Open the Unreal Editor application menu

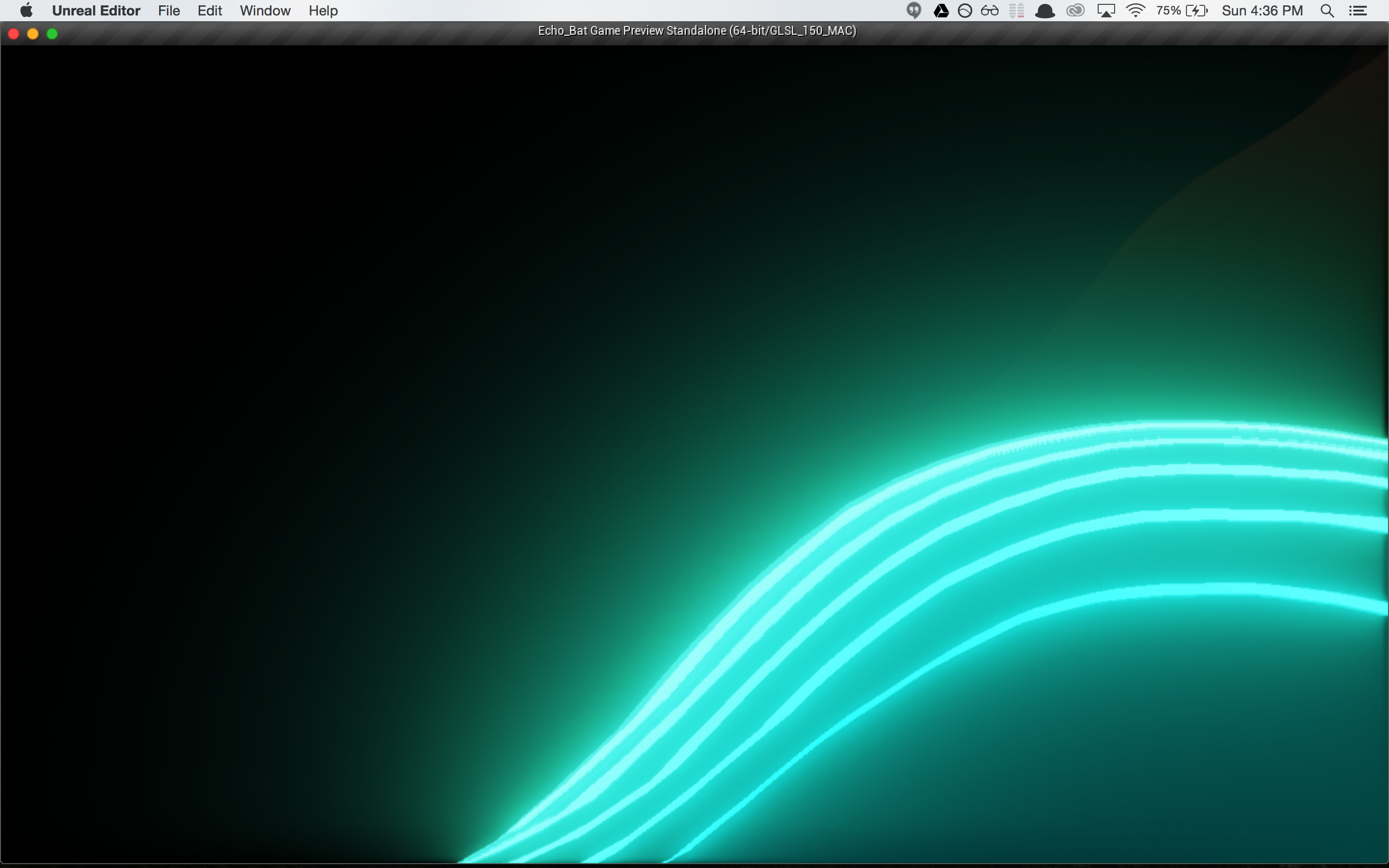click(x=96, y=11)
